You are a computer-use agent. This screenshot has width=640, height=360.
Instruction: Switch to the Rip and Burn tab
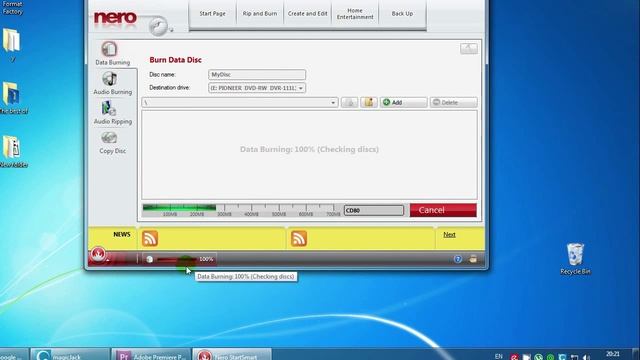coord(260,13)
